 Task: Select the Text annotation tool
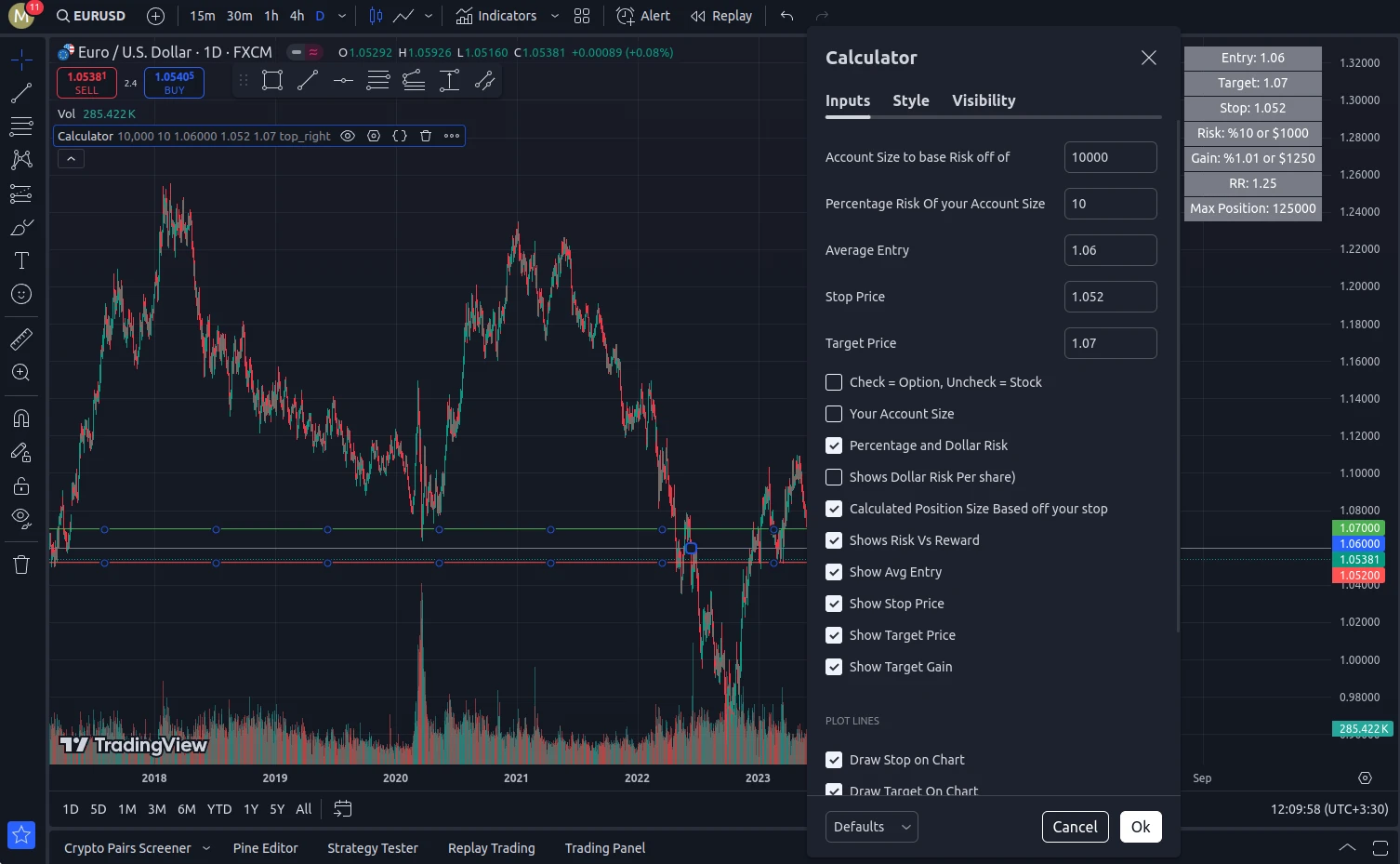21,260
